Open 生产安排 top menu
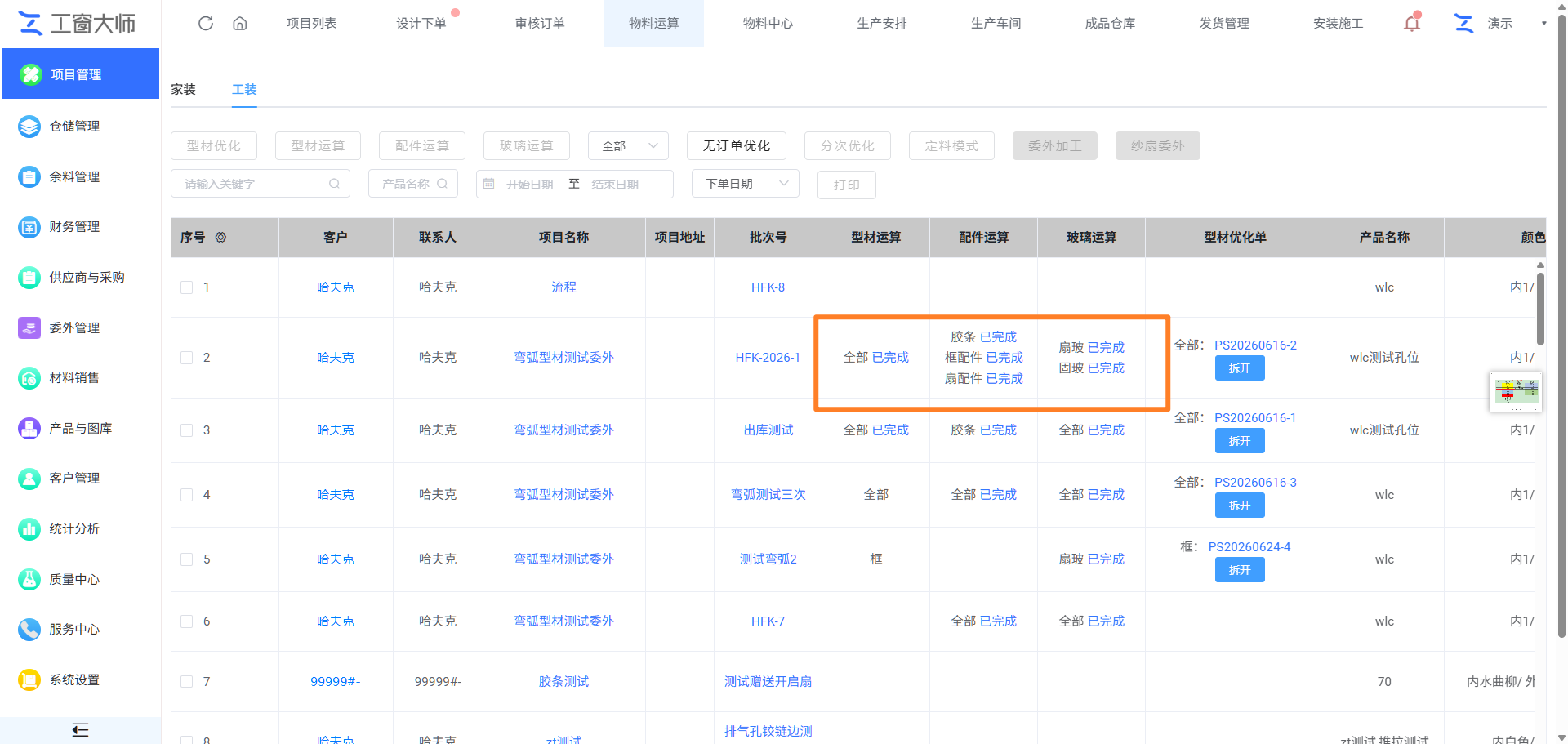 (x=882, y=23)
